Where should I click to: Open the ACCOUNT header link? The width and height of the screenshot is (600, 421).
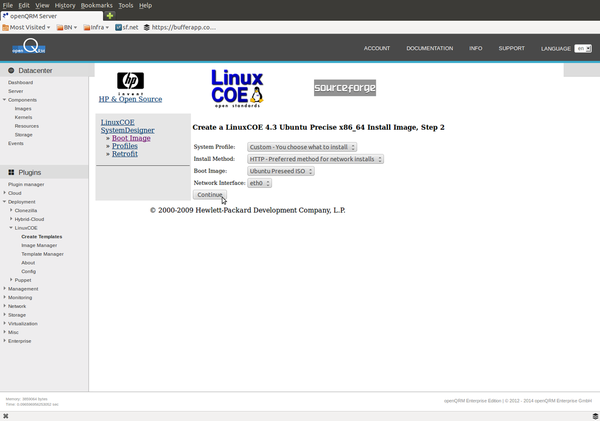(377, 48)
